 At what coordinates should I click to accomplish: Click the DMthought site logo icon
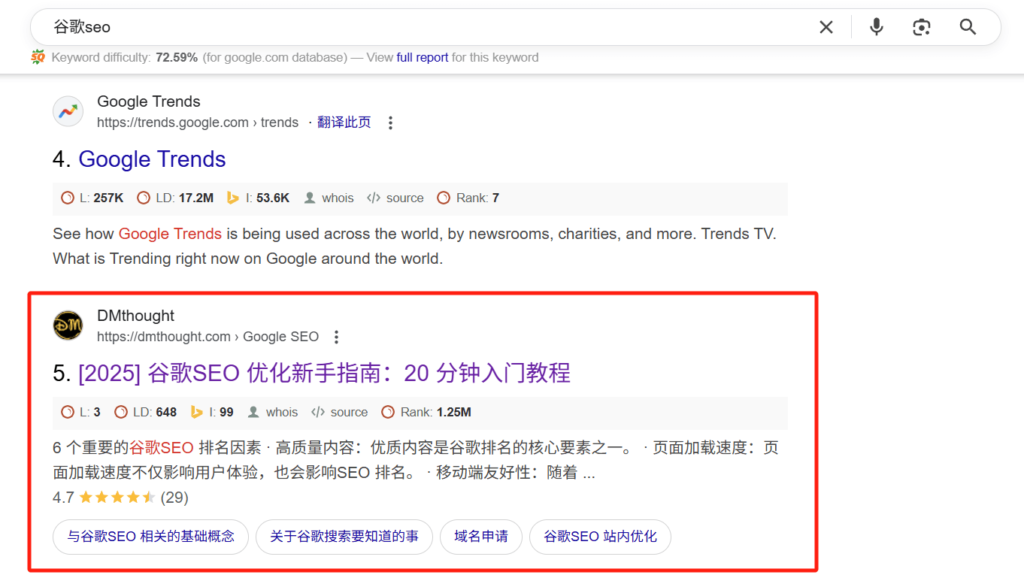(x=68, y=326)
